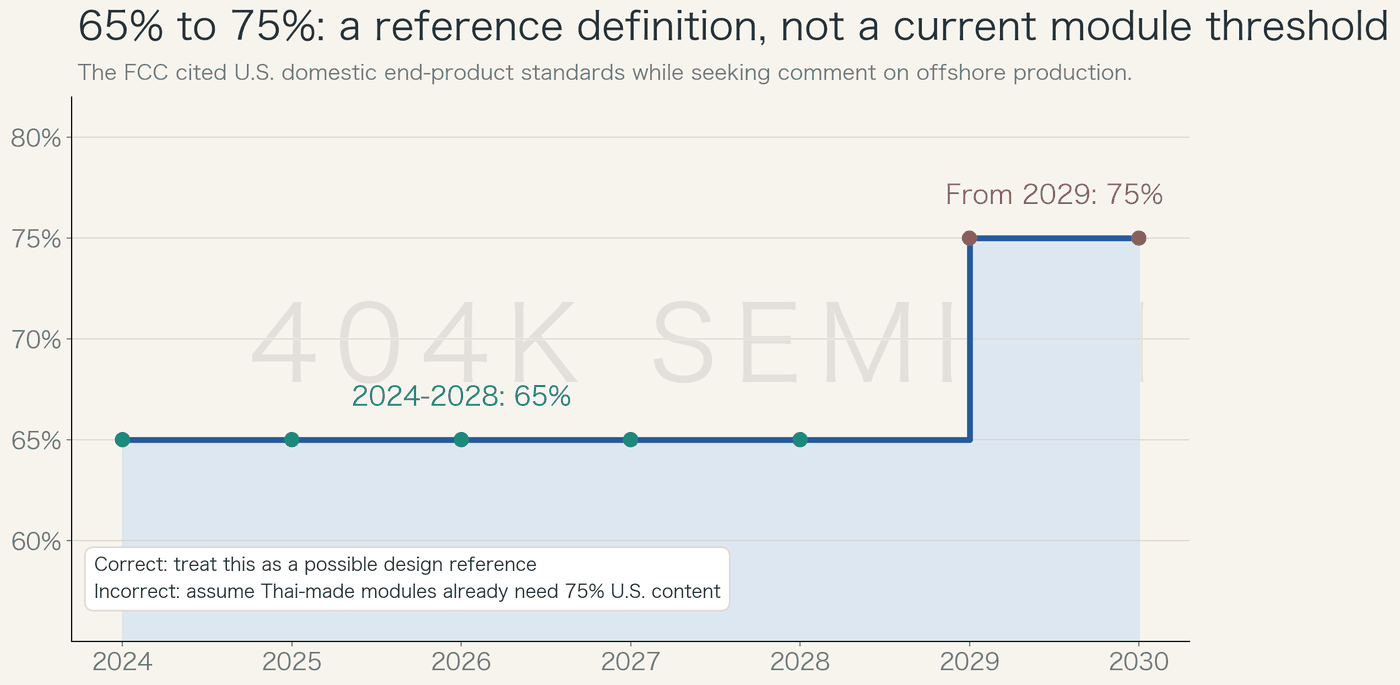The image size is (1400, 685).
Task: Click the '2024-2028: 65%' annotation label
Action: pyautogui.click(x=461, y=397)
